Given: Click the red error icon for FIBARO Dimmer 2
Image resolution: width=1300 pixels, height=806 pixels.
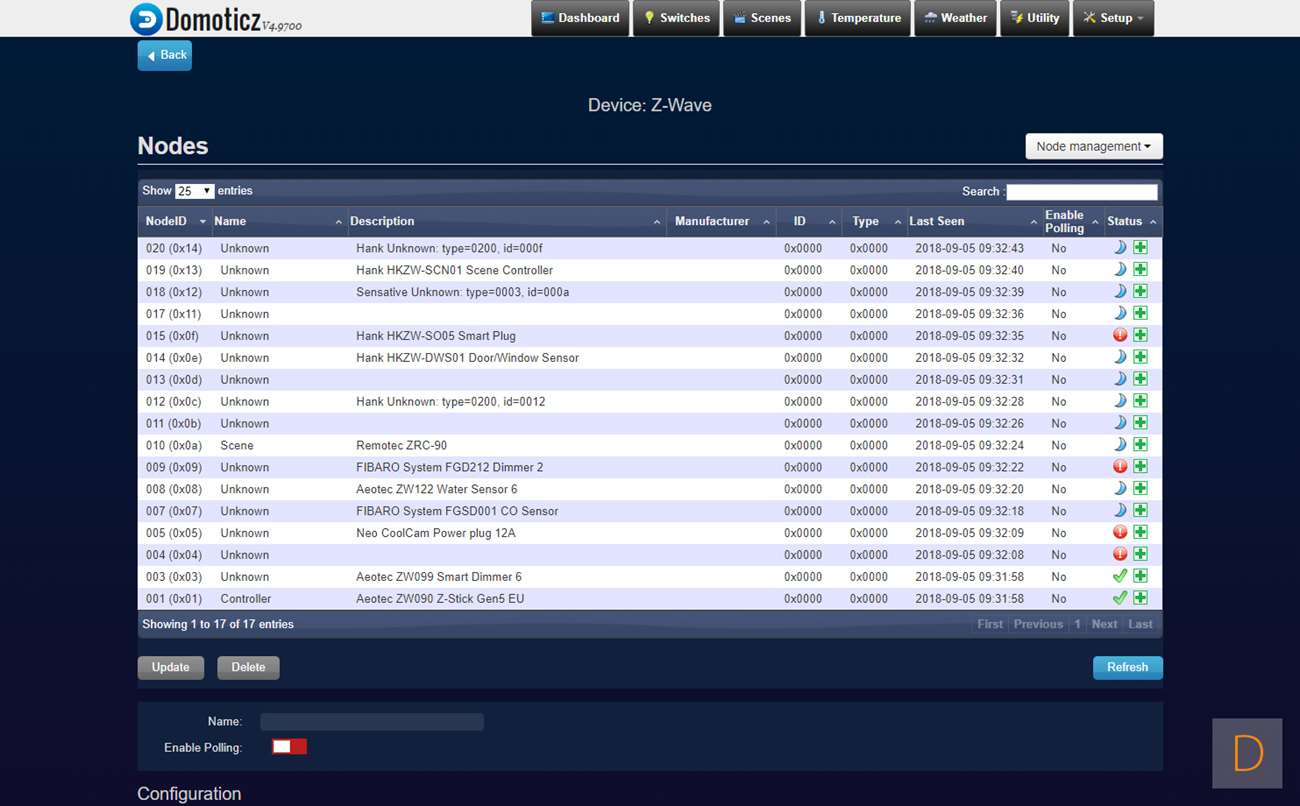Looking at the screenshot, I should click(x=1120, y=467).
